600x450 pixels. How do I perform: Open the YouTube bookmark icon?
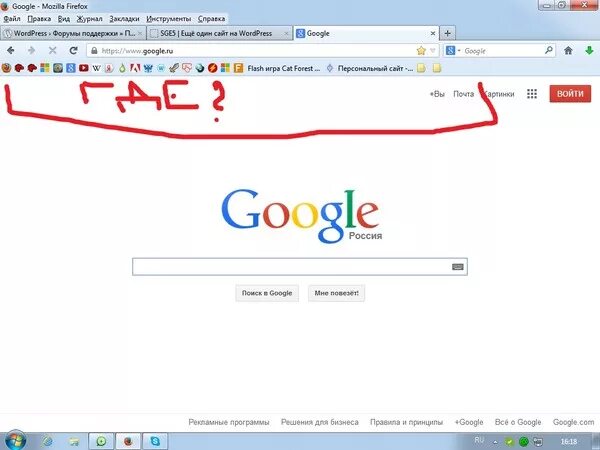tap(83, 68)
